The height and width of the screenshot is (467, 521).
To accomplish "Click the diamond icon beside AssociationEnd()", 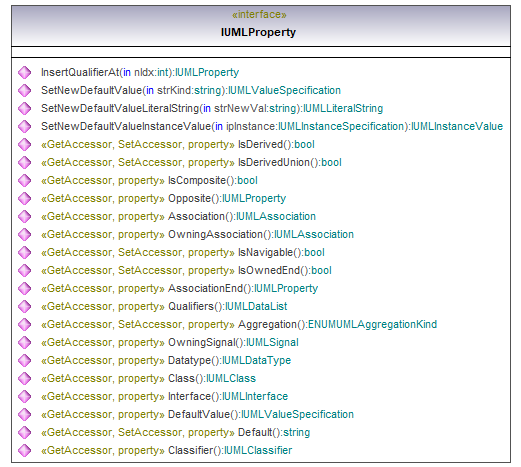I will point(24,288).
